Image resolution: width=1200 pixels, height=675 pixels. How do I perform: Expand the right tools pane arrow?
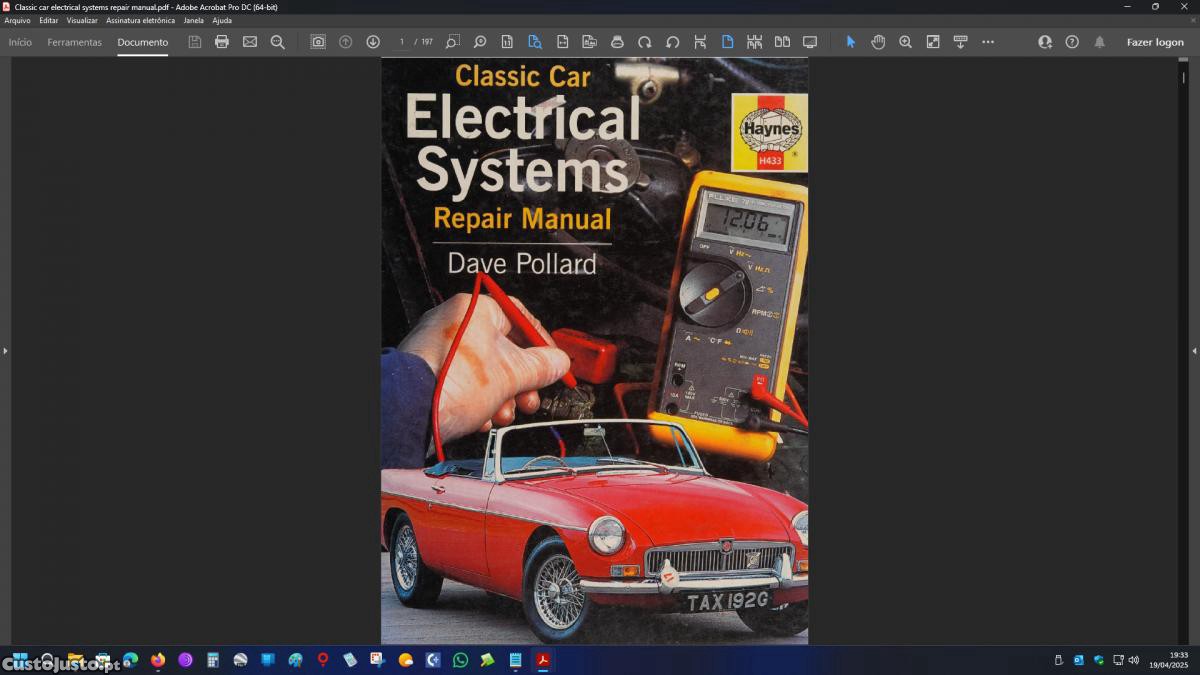(x=1194, y=351)
